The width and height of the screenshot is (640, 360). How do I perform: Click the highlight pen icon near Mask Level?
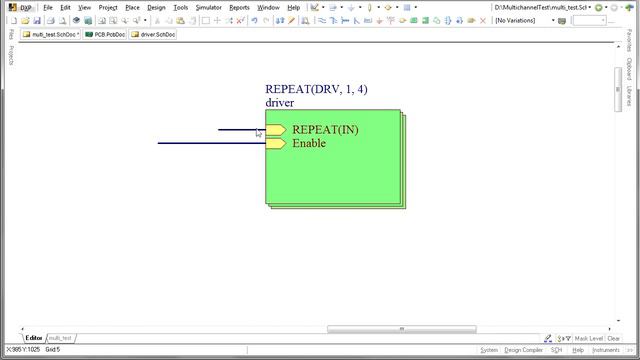(x=548, y=338)
